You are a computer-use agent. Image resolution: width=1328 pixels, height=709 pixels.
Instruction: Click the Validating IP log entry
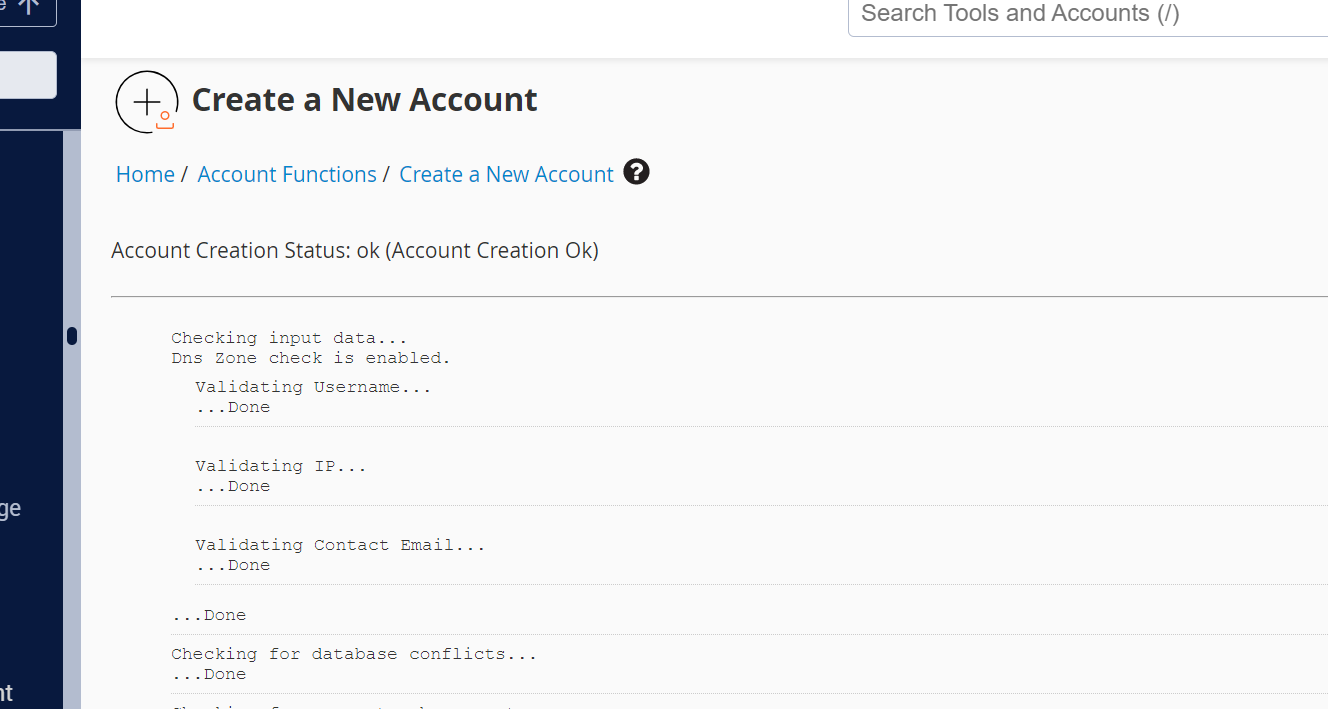pyautogui.click(x=281, y=466)
